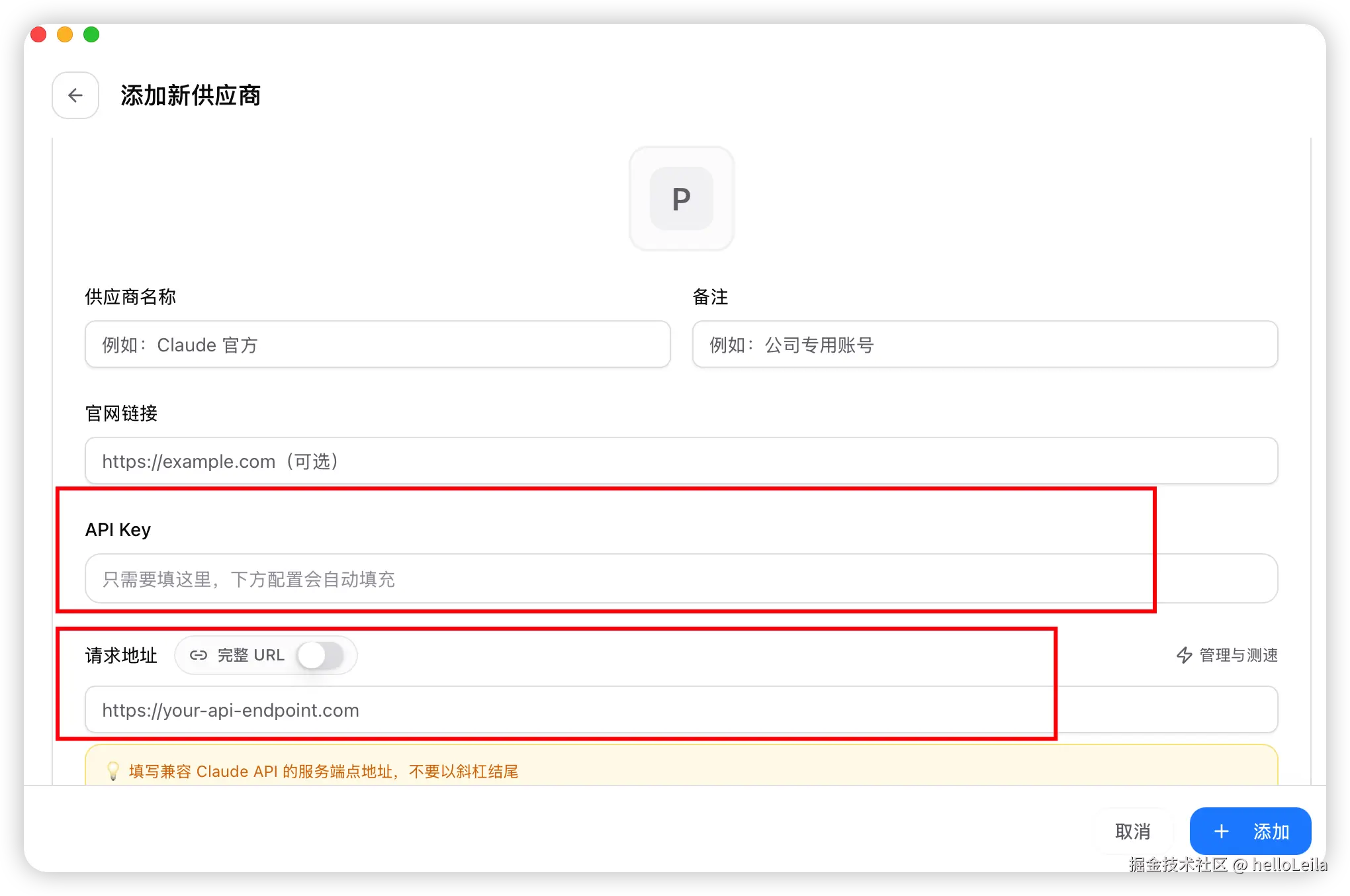The image size is (1350, 896).
Task: Toggle the 完整 URL switch
Action: click(320, 655)
